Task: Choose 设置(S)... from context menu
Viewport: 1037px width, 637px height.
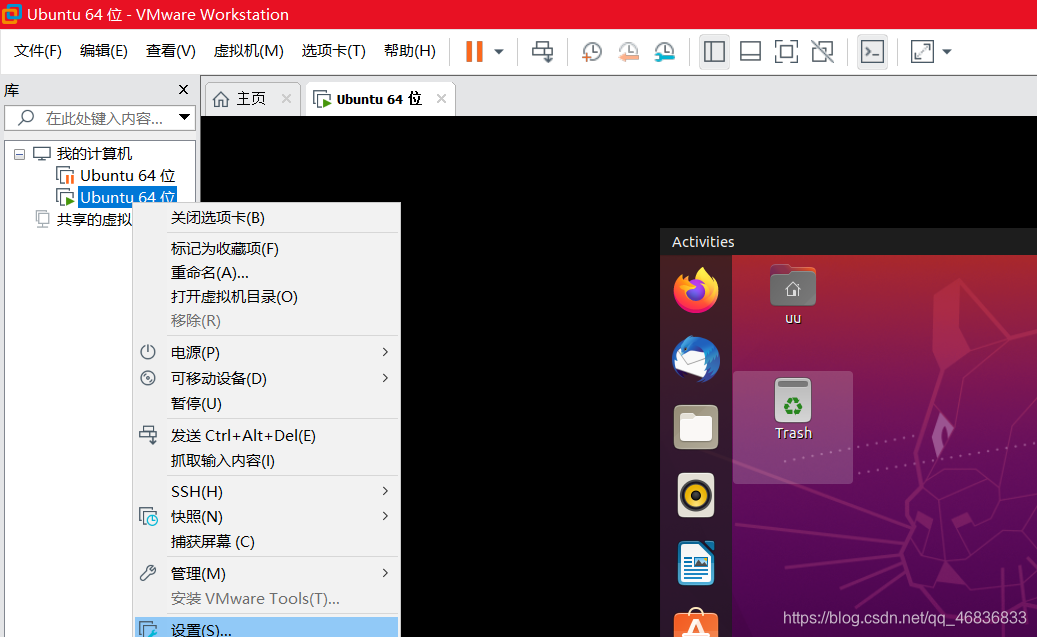Action: tap(267, 628)
